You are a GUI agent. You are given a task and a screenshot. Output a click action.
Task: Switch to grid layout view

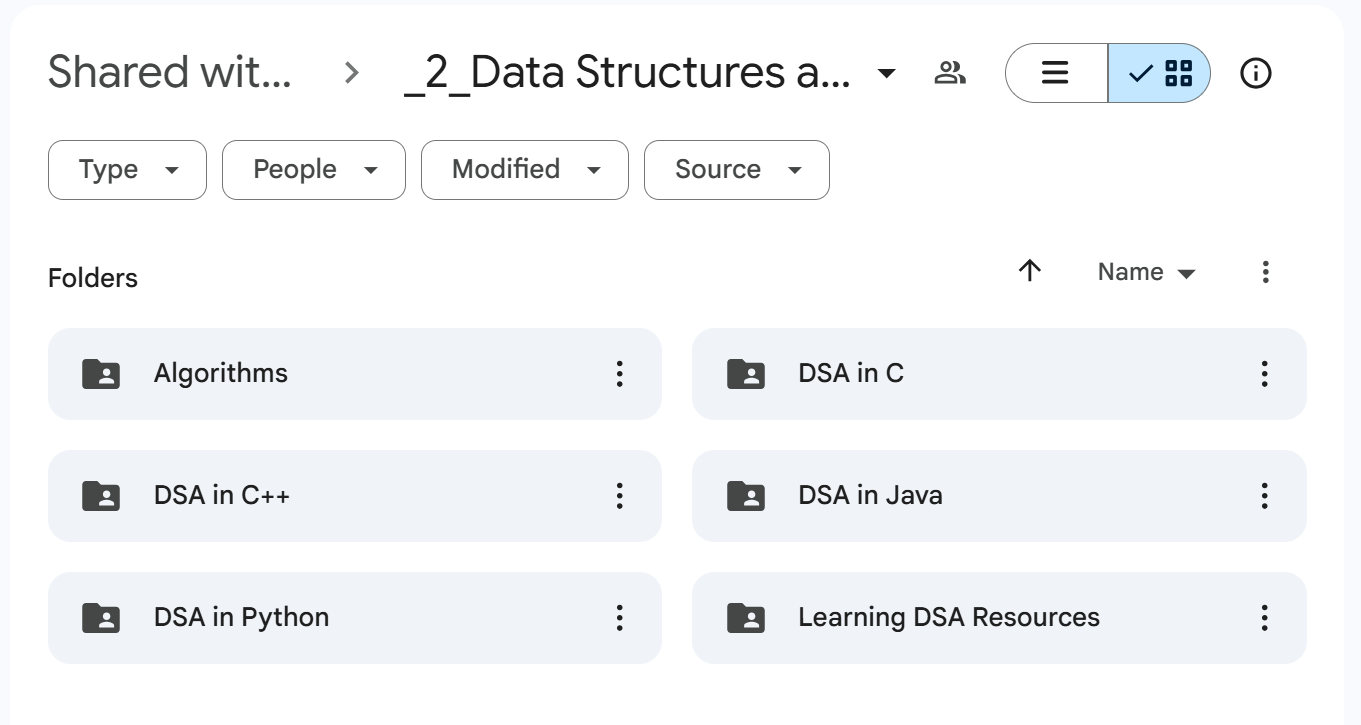[x=1160, y=73]
